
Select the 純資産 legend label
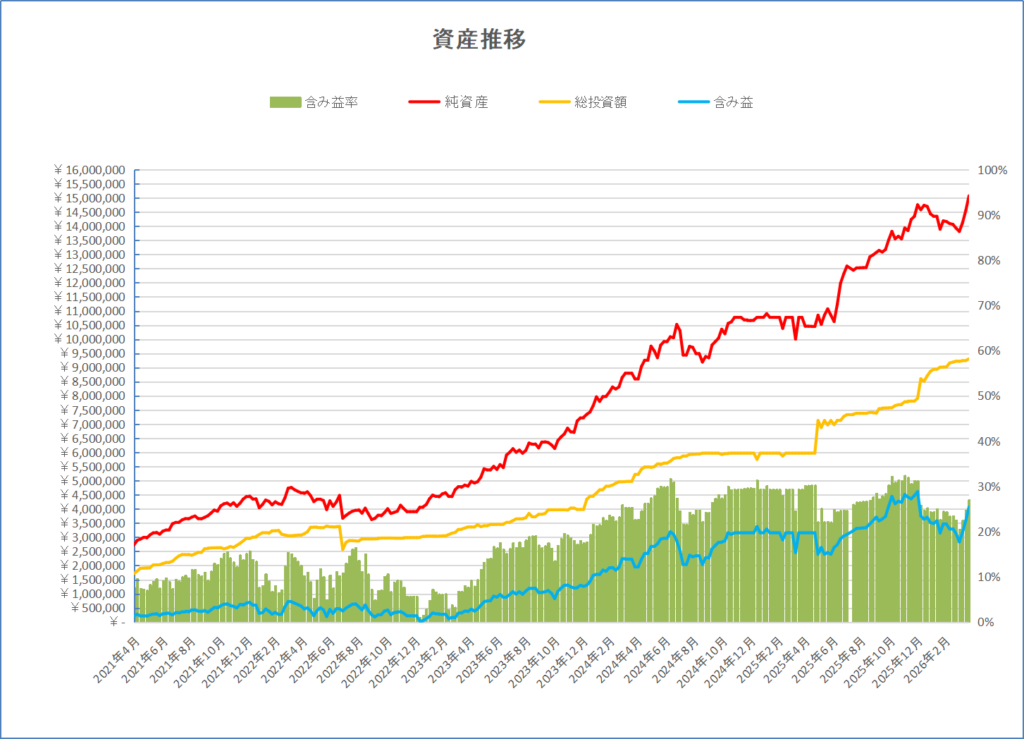pyautogui.click(x=466, y=102)
